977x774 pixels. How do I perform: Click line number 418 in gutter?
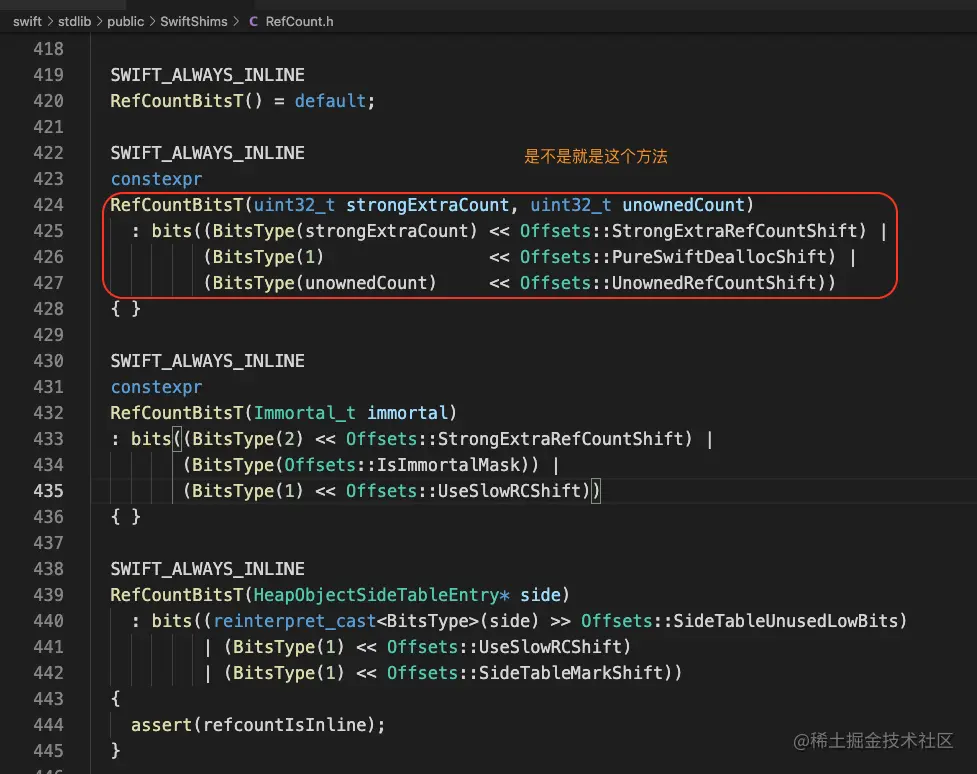[48, 49]
